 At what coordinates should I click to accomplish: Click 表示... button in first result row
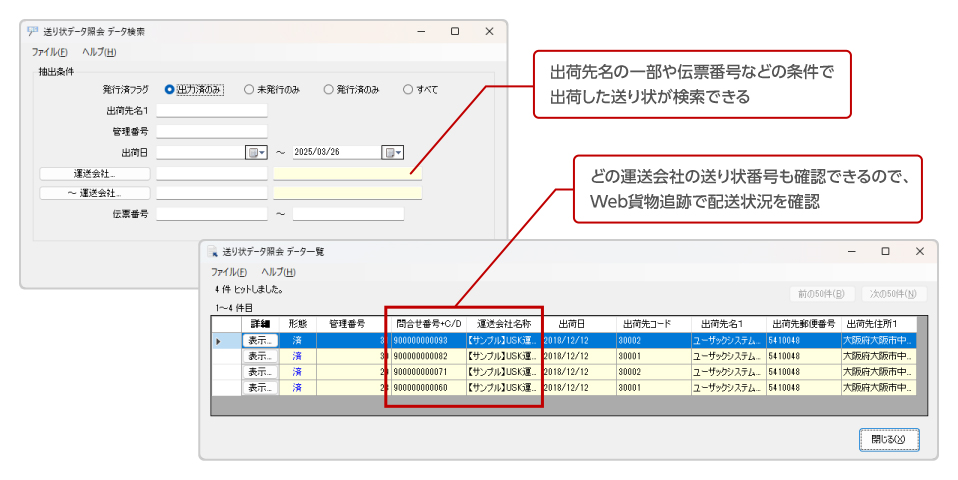pyautogui.click(x=260, y=341)
